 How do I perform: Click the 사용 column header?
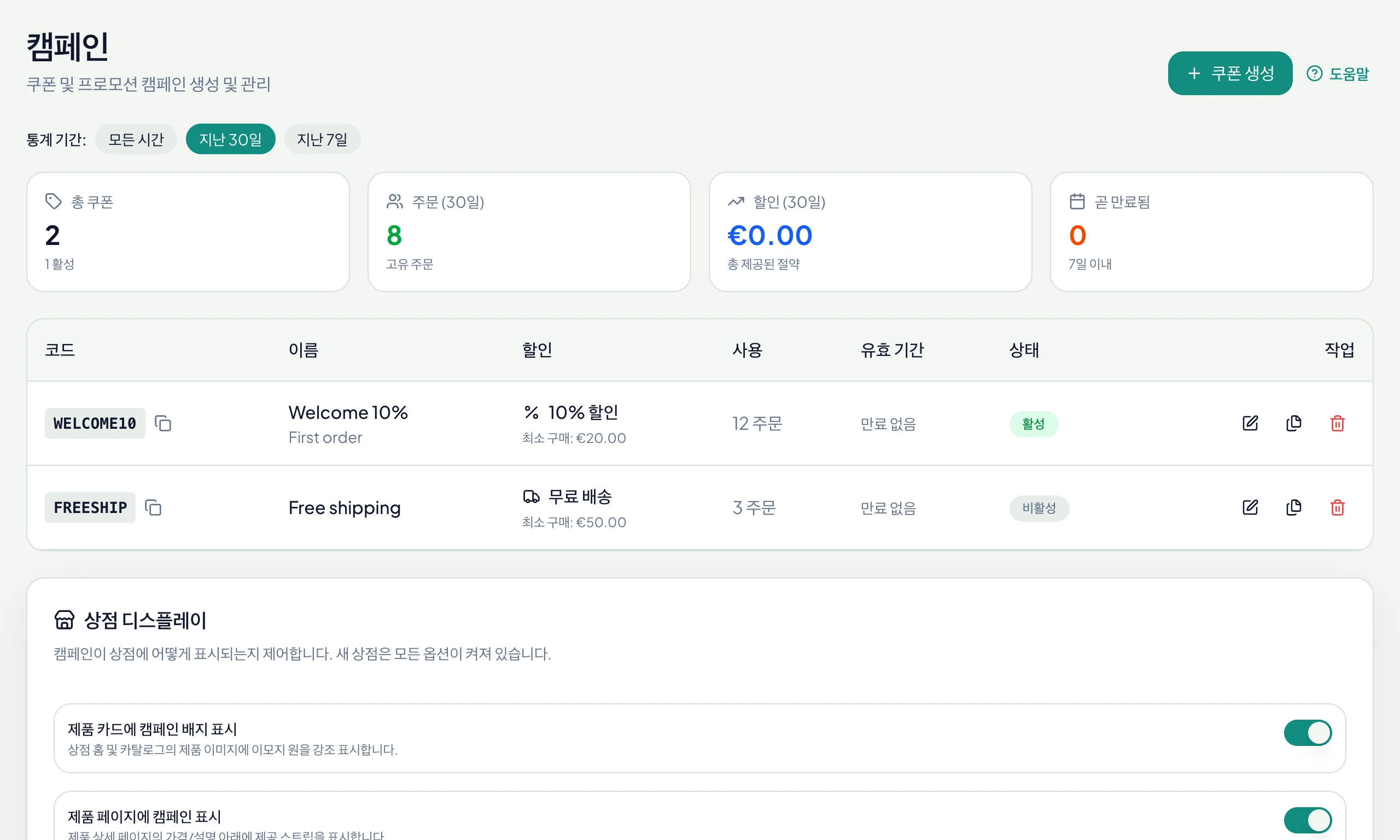click(747, 350)
